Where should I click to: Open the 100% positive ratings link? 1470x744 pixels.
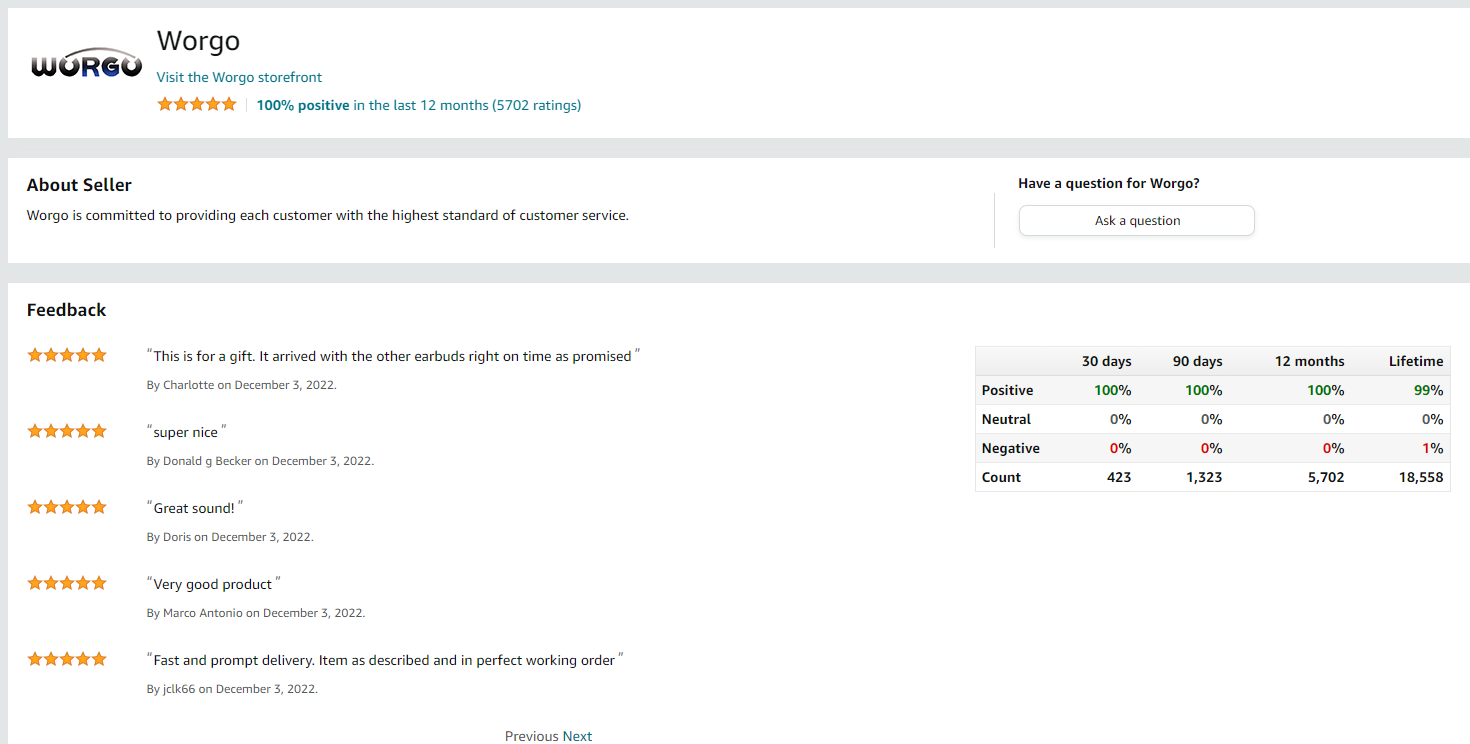point(419,105)
